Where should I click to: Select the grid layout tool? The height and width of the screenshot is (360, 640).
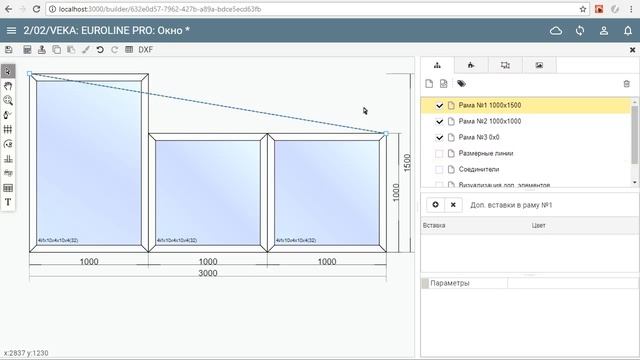click(8, 129)
